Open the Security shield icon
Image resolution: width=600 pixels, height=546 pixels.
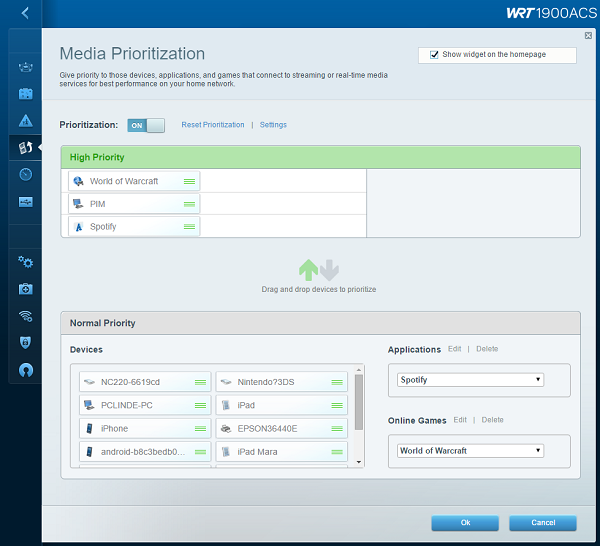click(x=26, y=342)
